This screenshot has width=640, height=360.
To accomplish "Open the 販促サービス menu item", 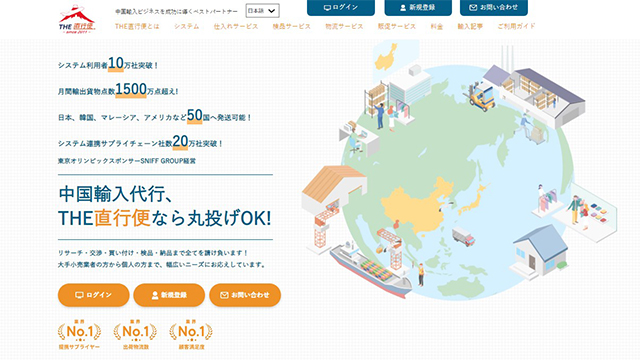I will [397, 26].
